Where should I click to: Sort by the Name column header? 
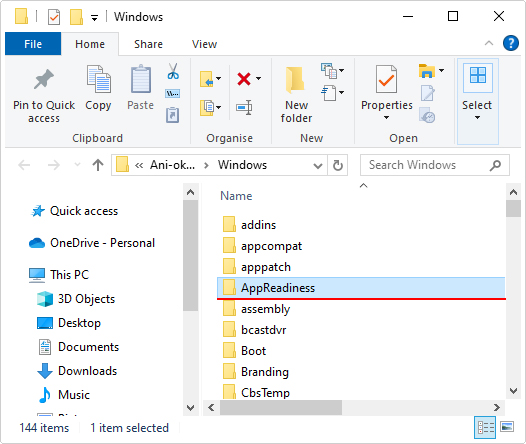pos(236,196)
